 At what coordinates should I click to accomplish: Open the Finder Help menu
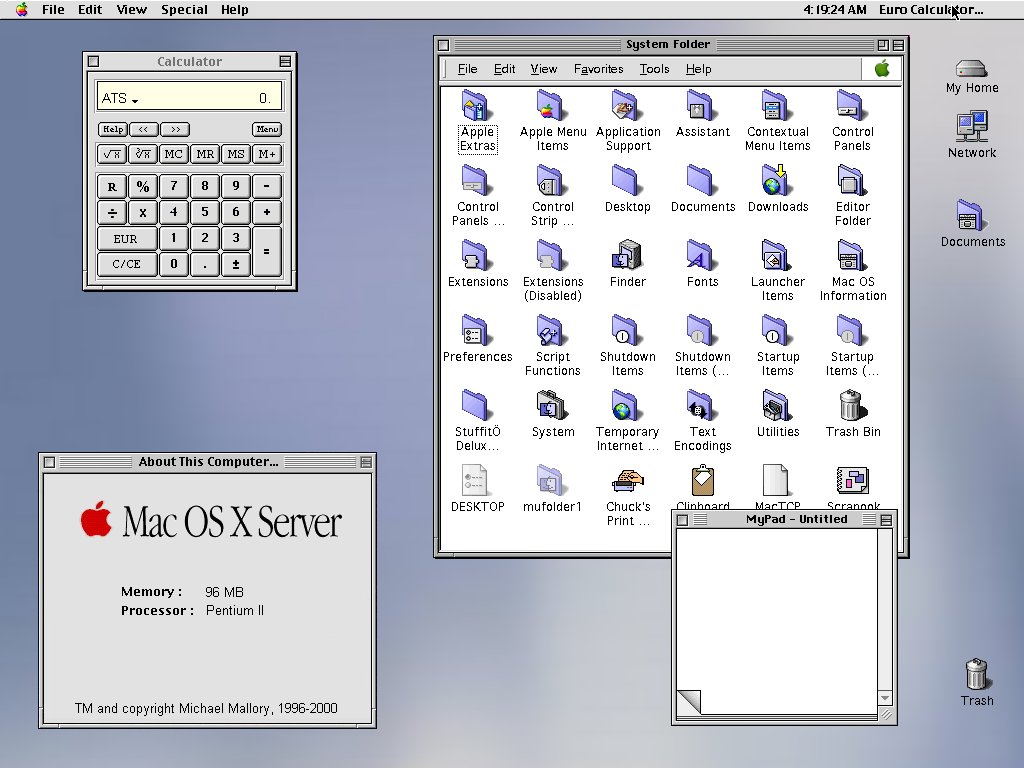coord(234,10)
